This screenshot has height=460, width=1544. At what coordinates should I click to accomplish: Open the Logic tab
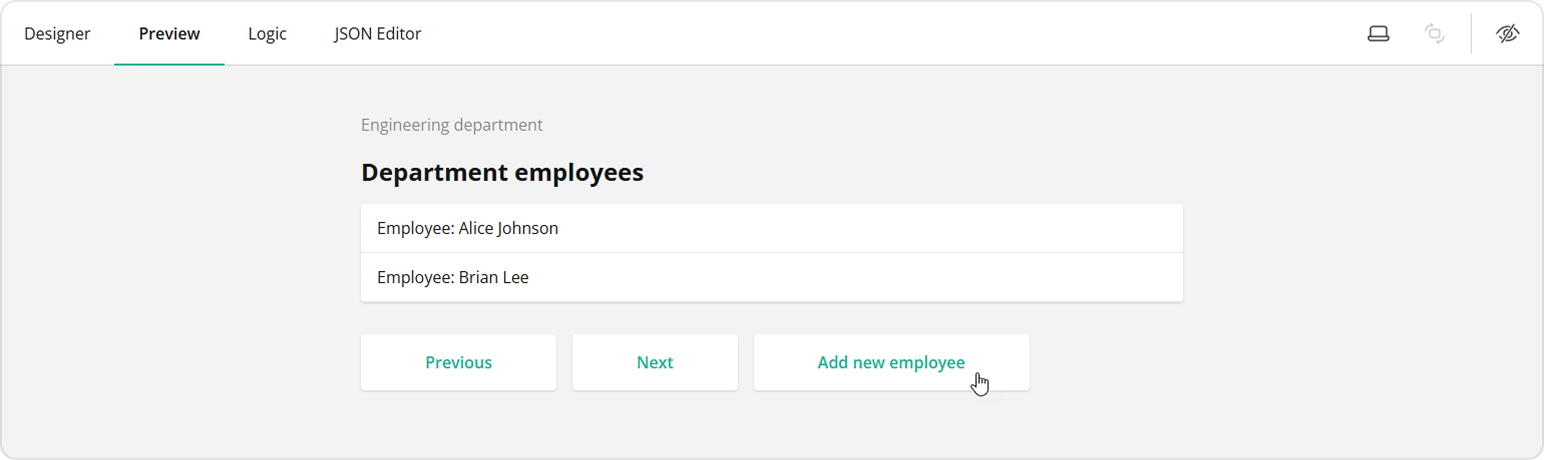click(x=267, y=34)
